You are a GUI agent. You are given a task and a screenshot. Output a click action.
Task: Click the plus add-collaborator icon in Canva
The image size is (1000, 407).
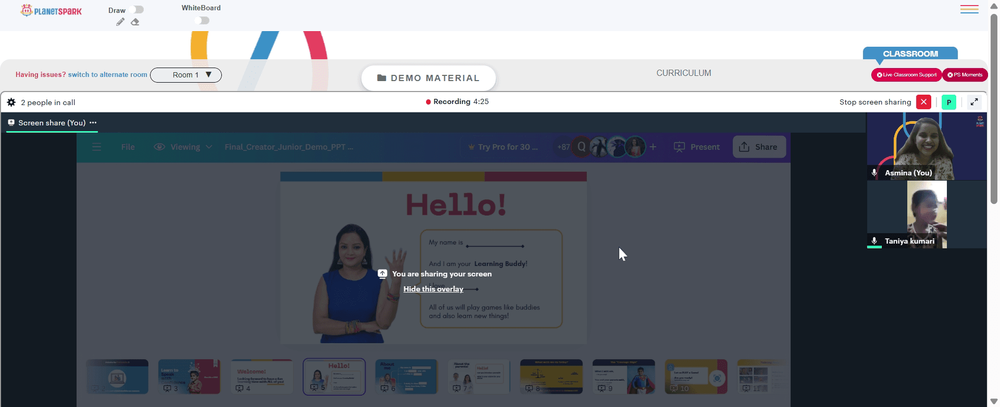pos(652,147)
